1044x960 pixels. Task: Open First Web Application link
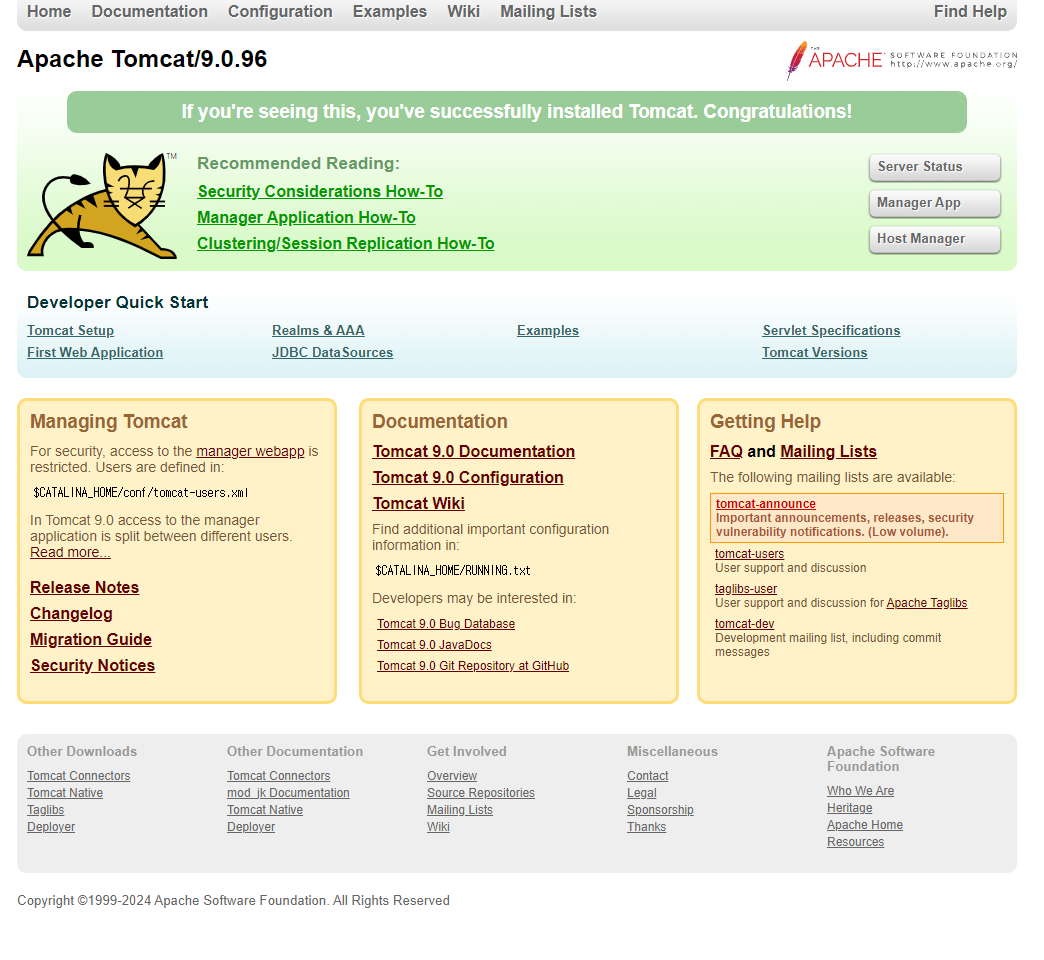pos(95,353)
